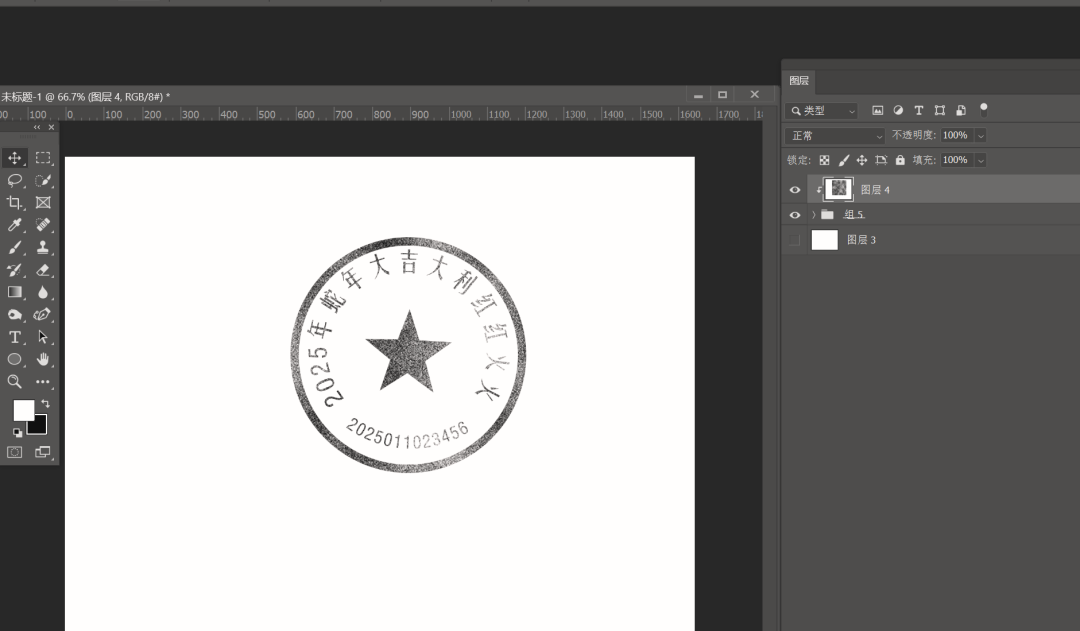Select the Crop tool
This screenshot has width=1080, height=631.
coord(14,203)
